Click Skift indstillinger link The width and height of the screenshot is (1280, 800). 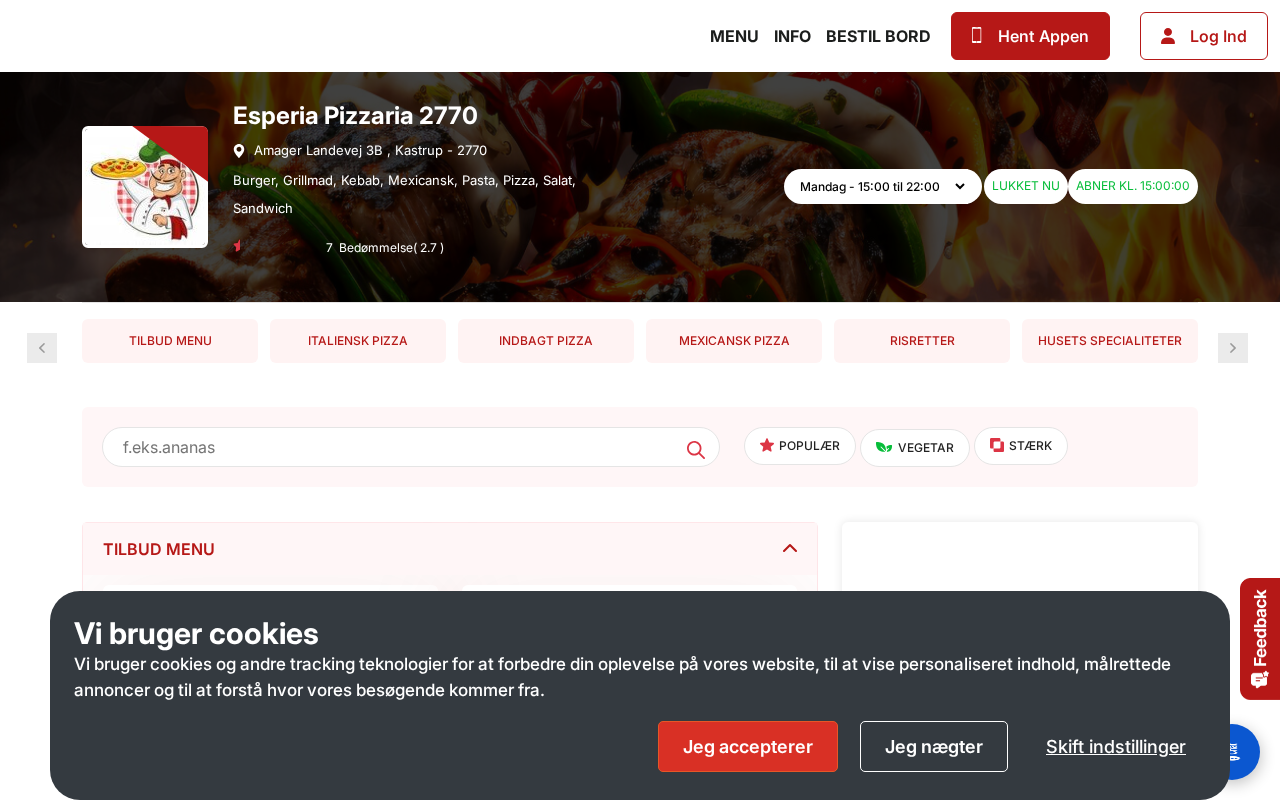pyautogui.click(x=1116, y=746)
